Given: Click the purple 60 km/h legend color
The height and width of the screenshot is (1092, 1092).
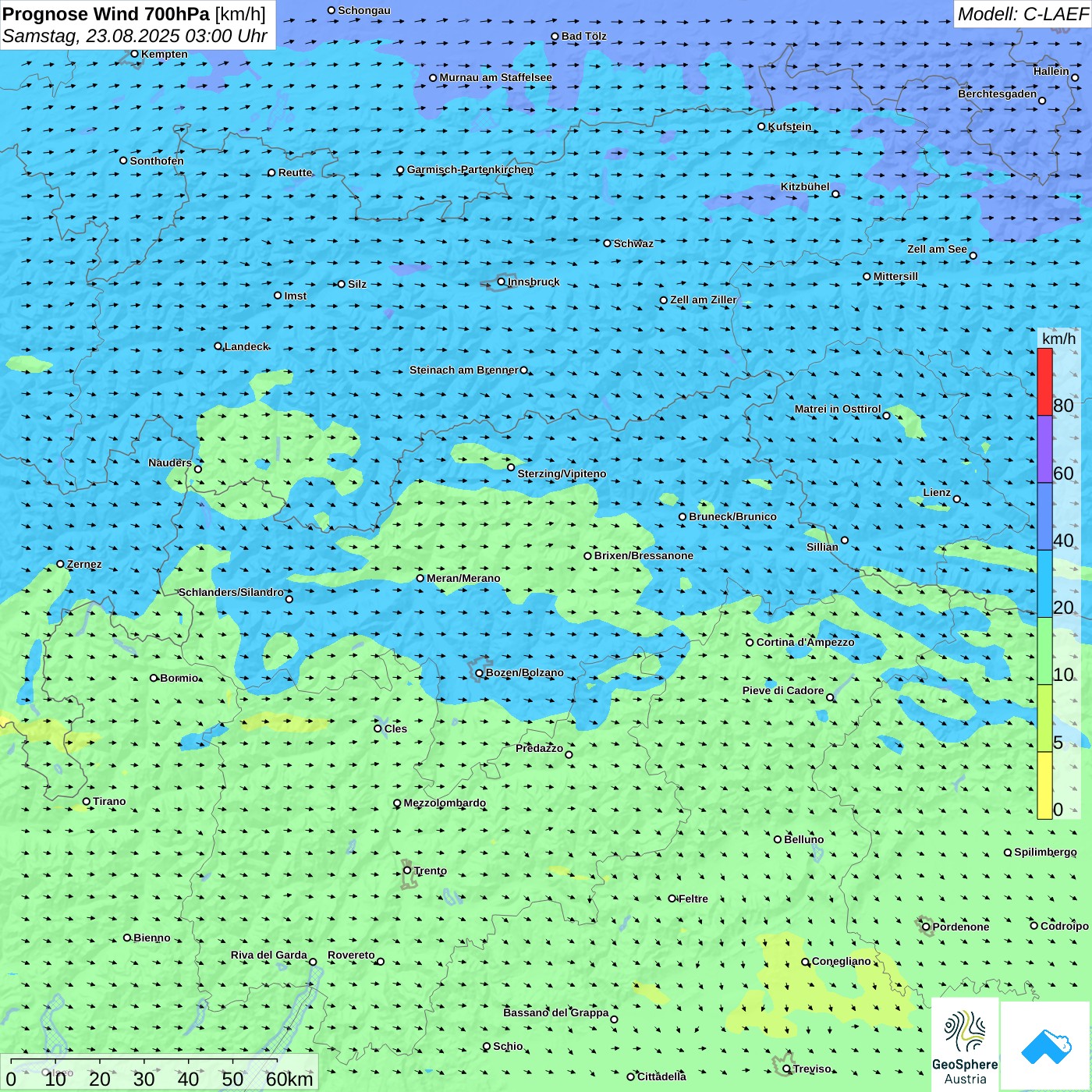Looking at the screenshot, I should pyautogui.click(x=1044, y=449).
